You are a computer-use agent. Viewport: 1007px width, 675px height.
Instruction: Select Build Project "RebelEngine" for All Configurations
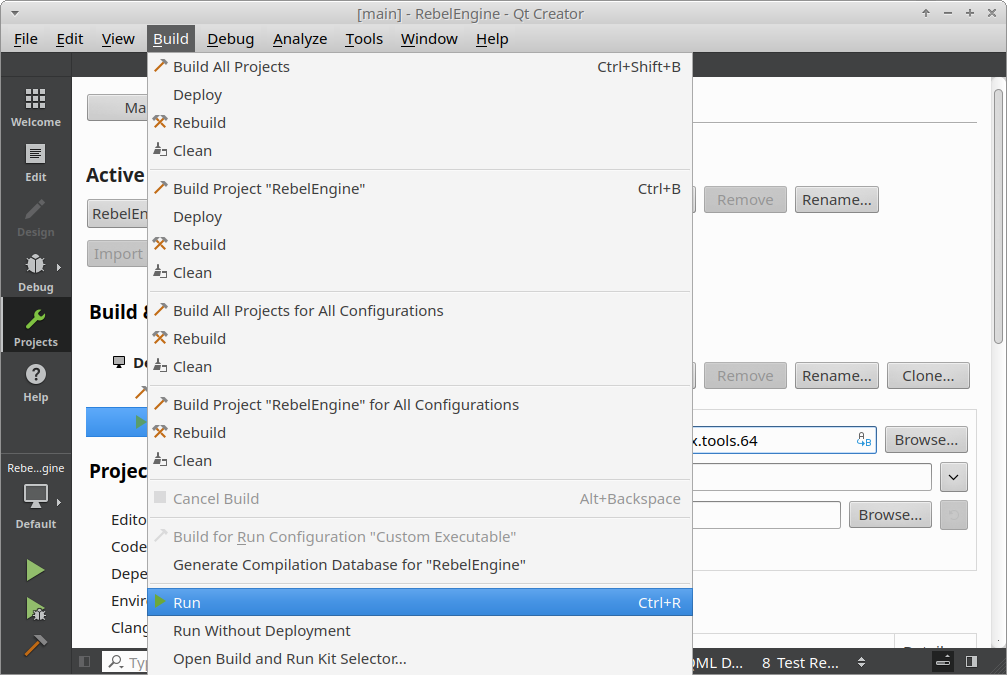(420, 405)
